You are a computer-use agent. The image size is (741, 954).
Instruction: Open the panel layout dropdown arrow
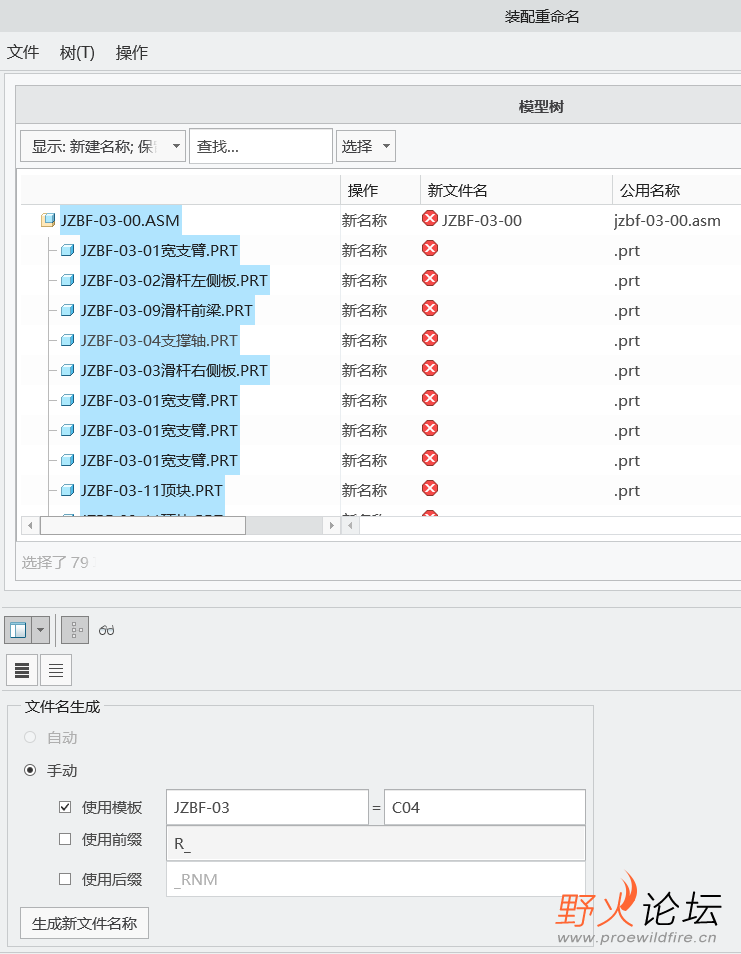click(41, 630)
